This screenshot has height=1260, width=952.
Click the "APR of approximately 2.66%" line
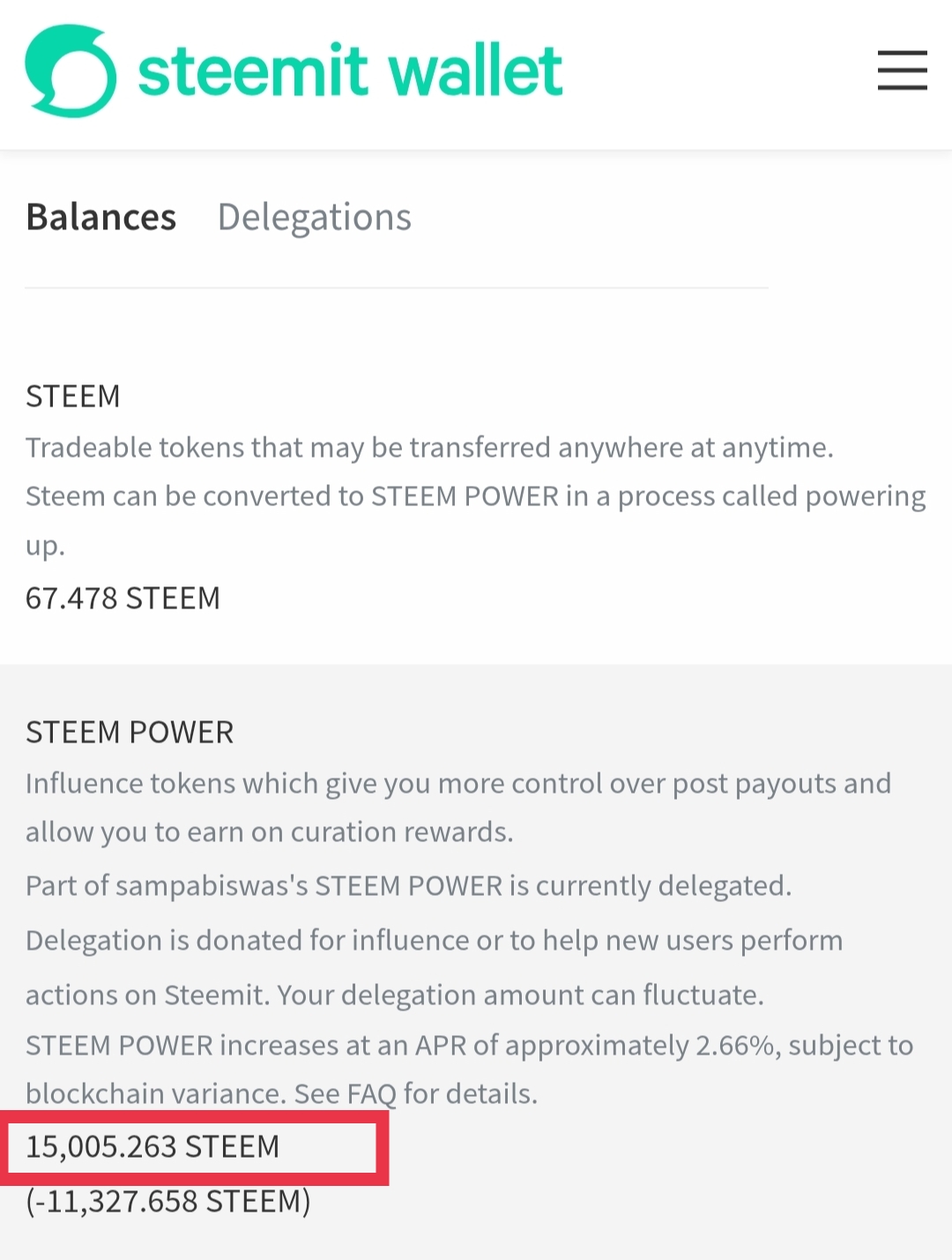click(x=469, y=1046)
